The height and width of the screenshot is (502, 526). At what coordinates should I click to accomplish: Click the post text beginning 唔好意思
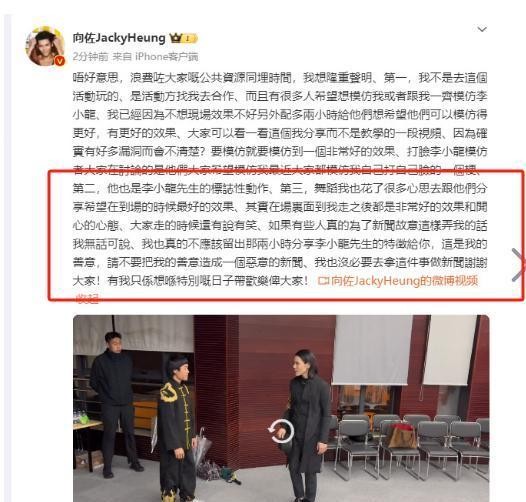[x=280, y=124]
